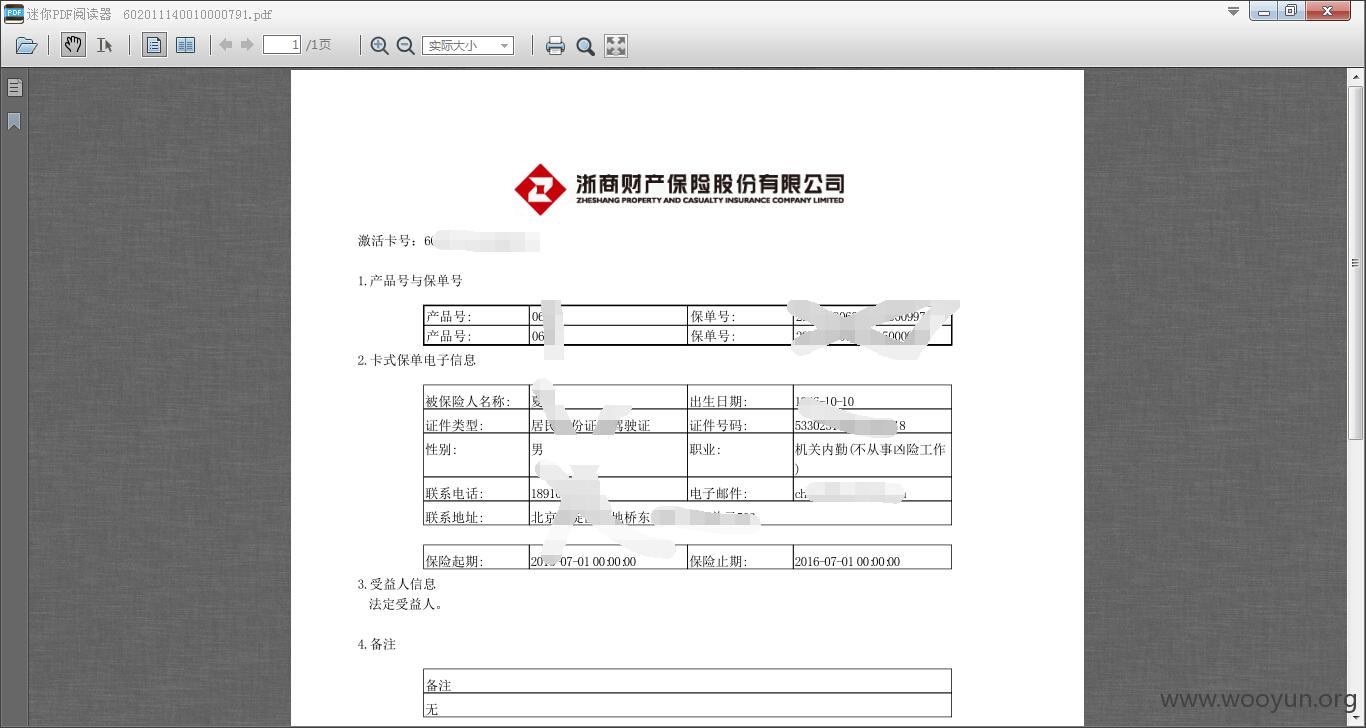Click the 证件类型 label cell
The image size is (1366, 728).
(476, 421)
